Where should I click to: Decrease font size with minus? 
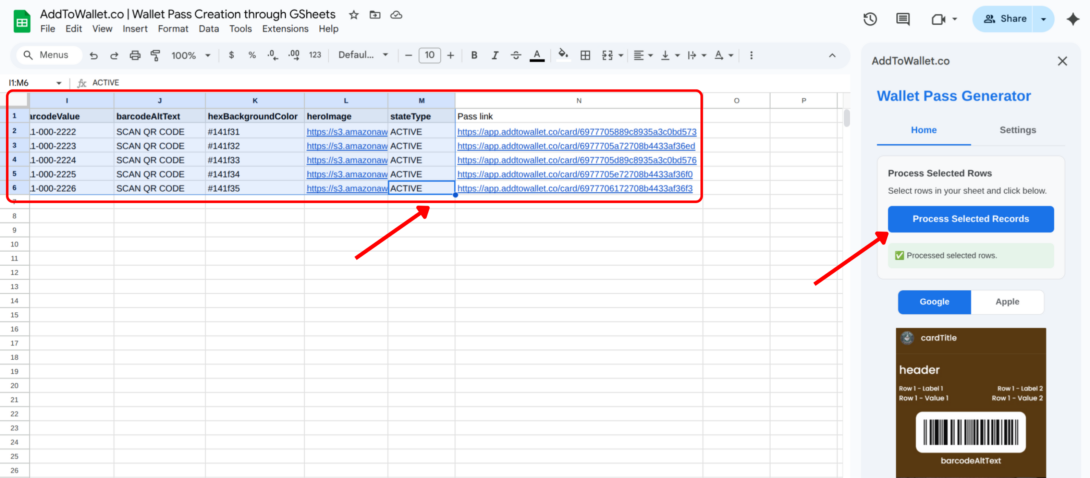point(409,56)
